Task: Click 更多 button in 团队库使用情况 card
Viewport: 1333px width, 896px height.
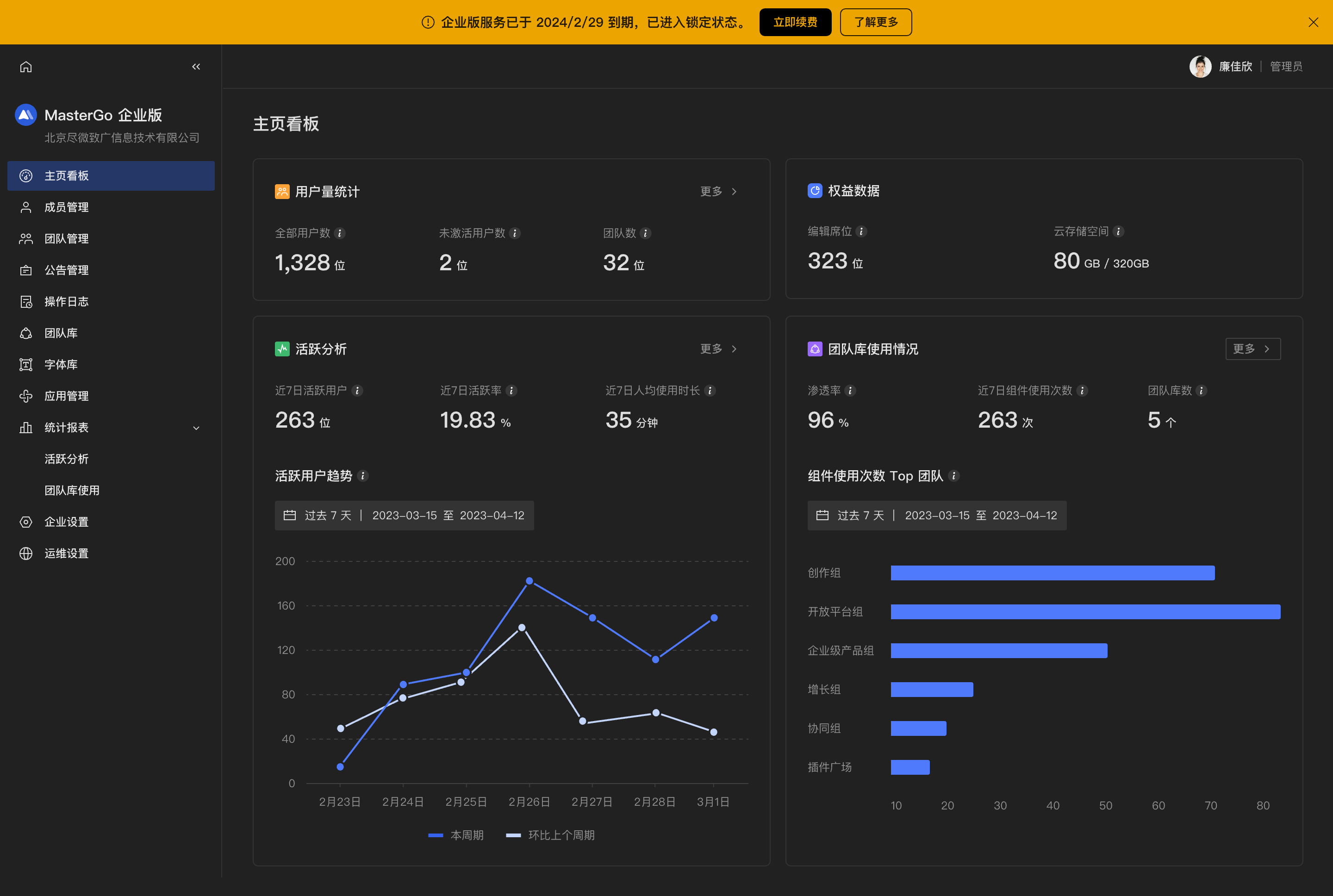Action: 1252,348
